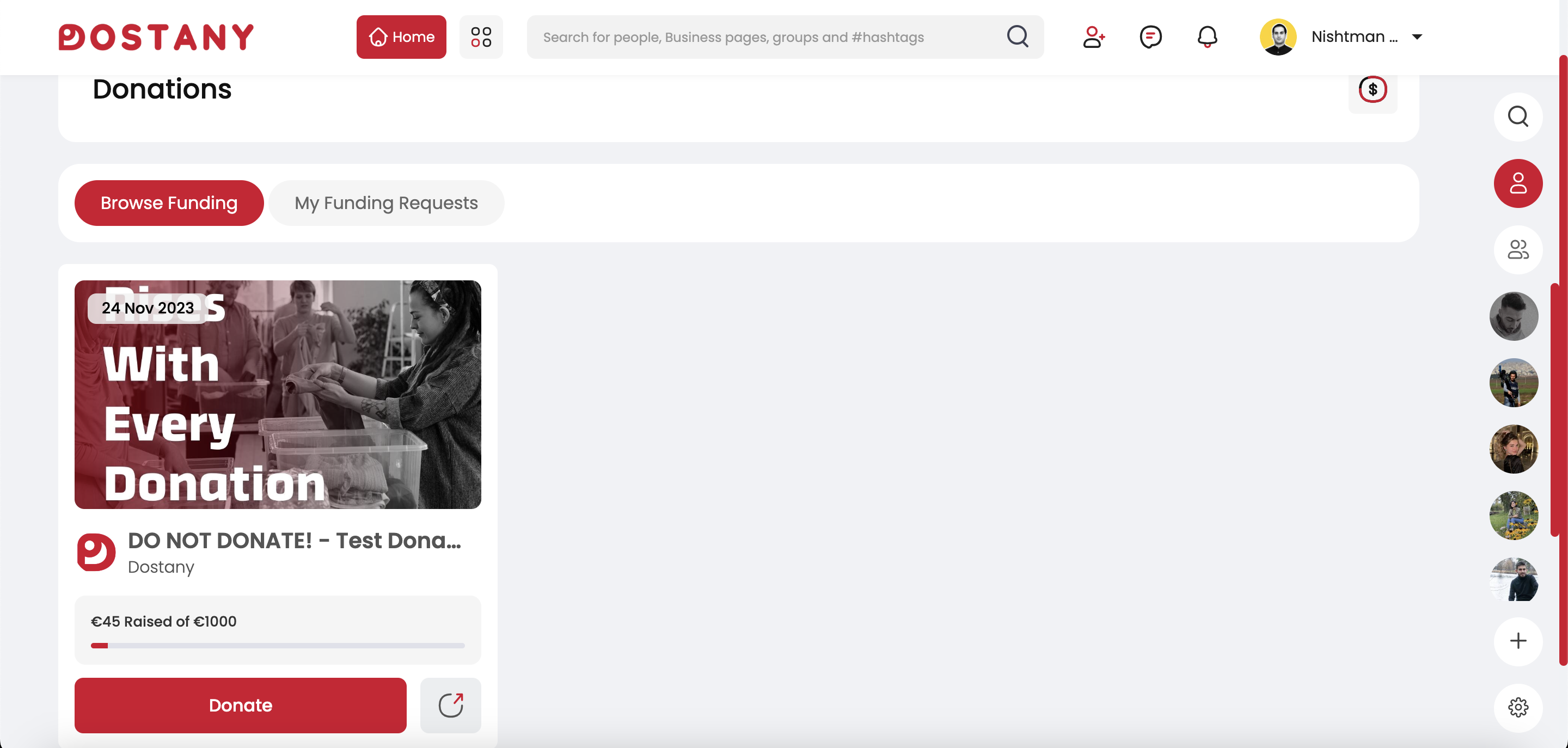Click the plus button in sidebar
Screen dimensions: 1568x748
point(1517,641)
